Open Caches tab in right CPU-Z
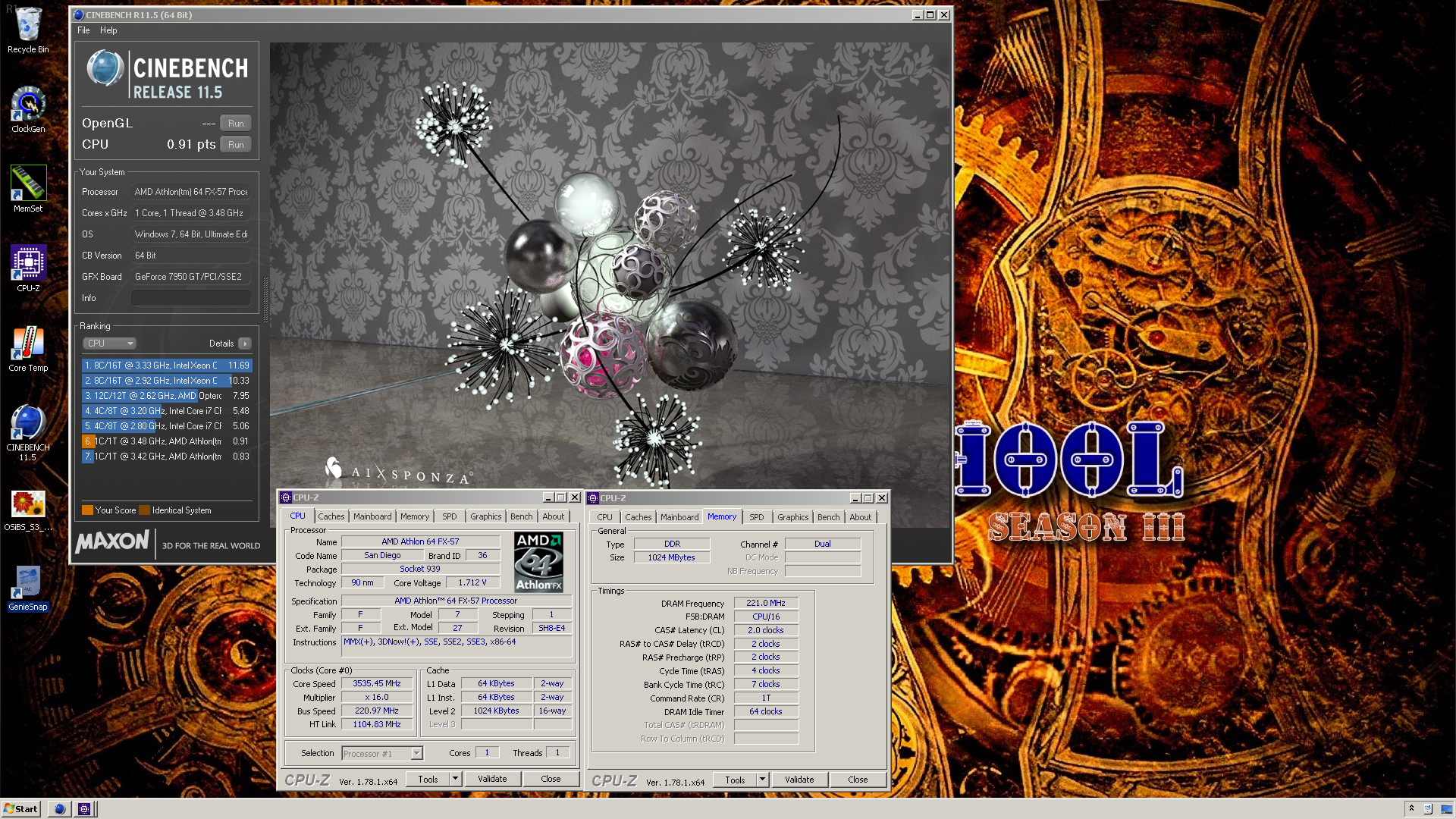This screenshot has width=1456, height=819. [x=639, y=517]
